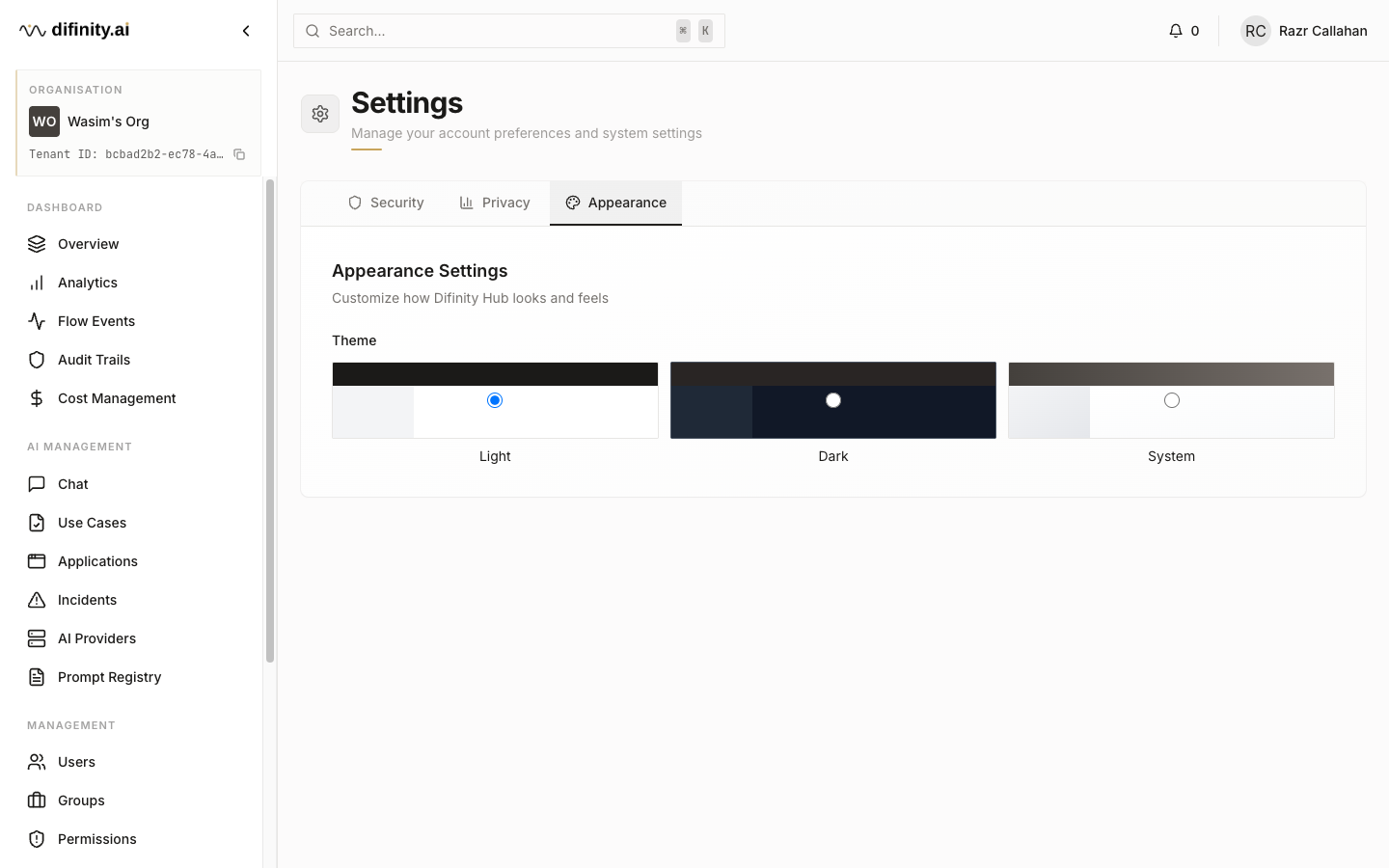The image size is (1389, 868).
Task: Click the difinity.ai logo
Action: point(74,30)
